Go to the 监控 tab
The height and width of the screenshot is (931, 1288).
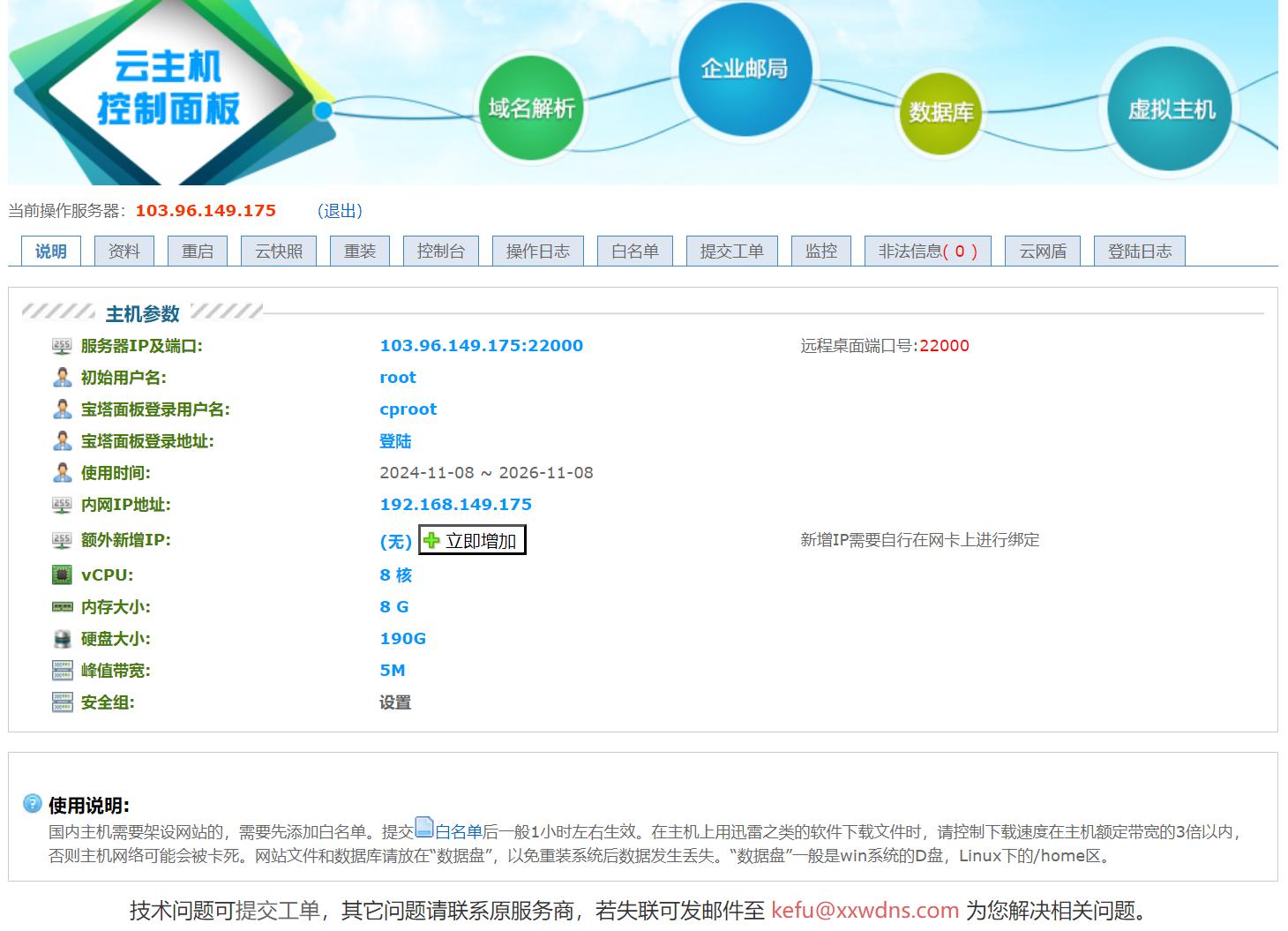point(820,252)
